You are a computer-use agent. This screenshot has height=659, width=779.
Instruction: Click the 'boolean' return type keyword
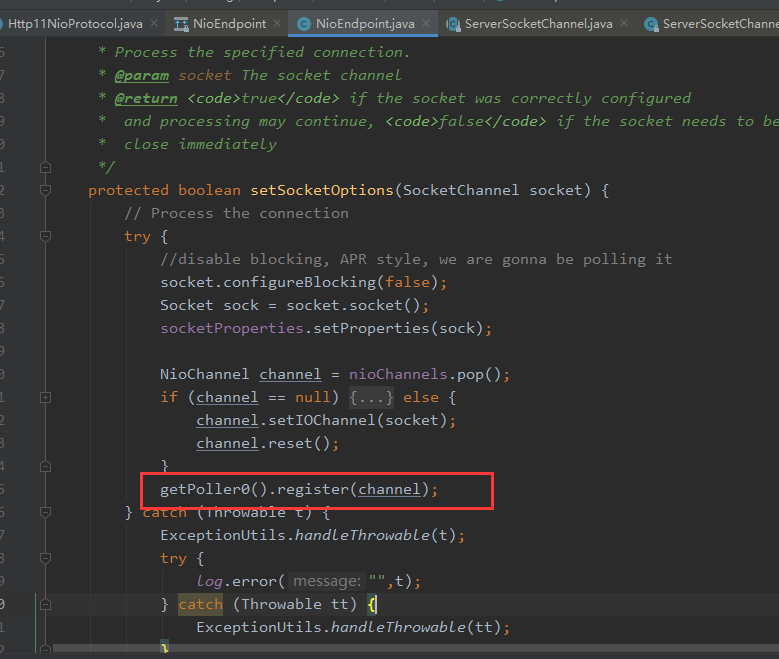tap(209, 190)
